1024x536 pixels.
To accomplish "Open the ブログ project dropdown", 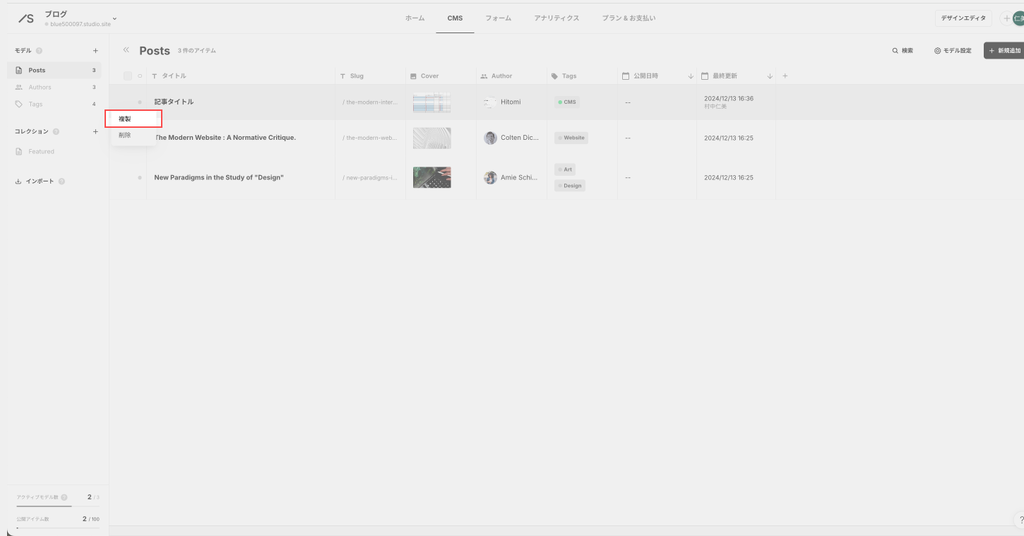I will [x=114, y=19].
